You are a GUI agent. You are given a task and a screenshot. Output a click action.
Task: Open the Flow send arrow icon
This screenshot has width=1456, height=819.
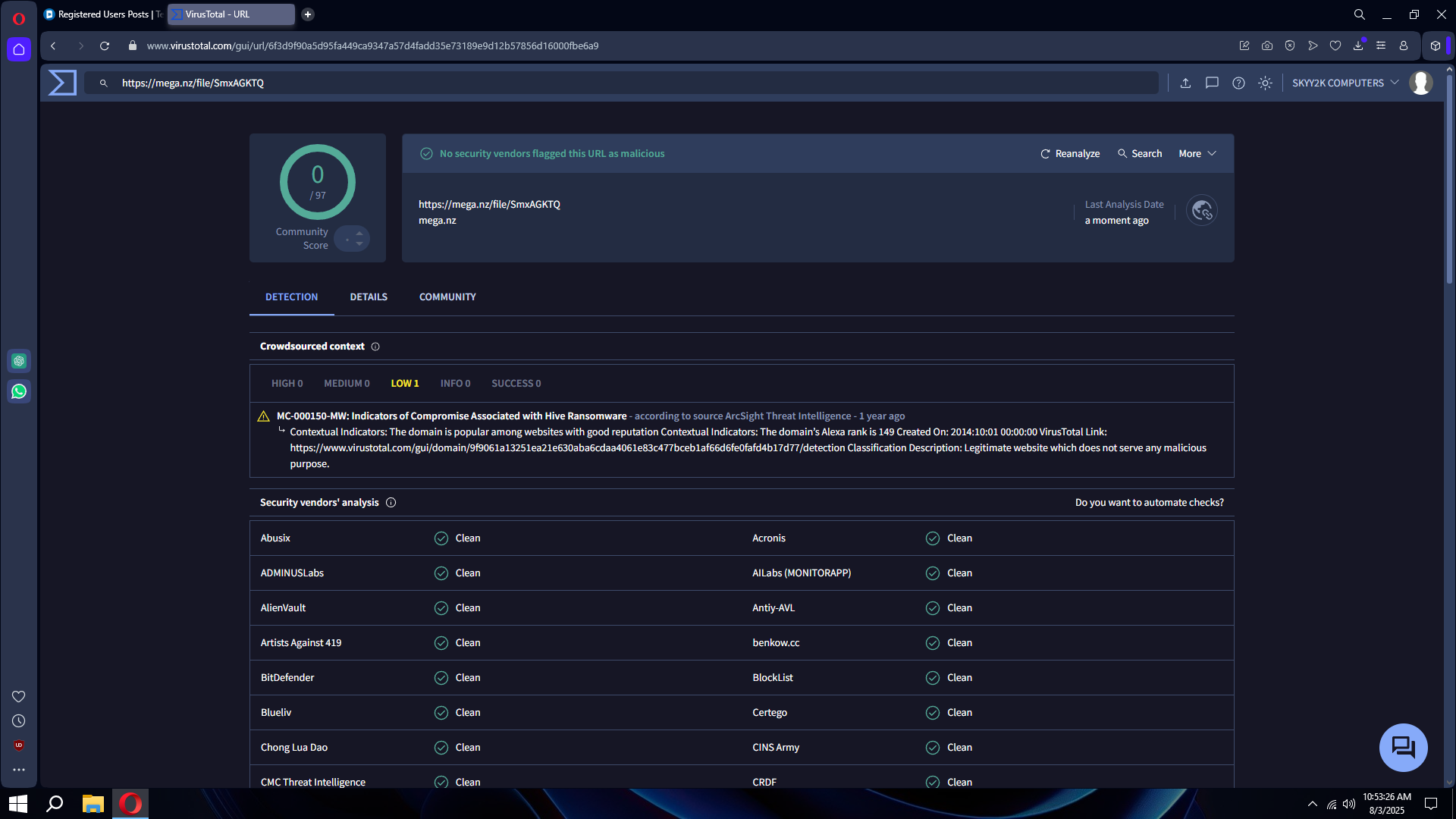click(x=1313, y=45)
